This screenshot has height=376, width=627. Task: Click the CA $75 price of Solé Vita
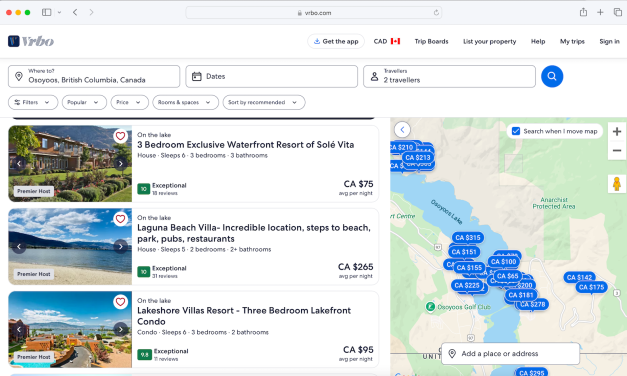pyautogui.click(x=358, y=184)
